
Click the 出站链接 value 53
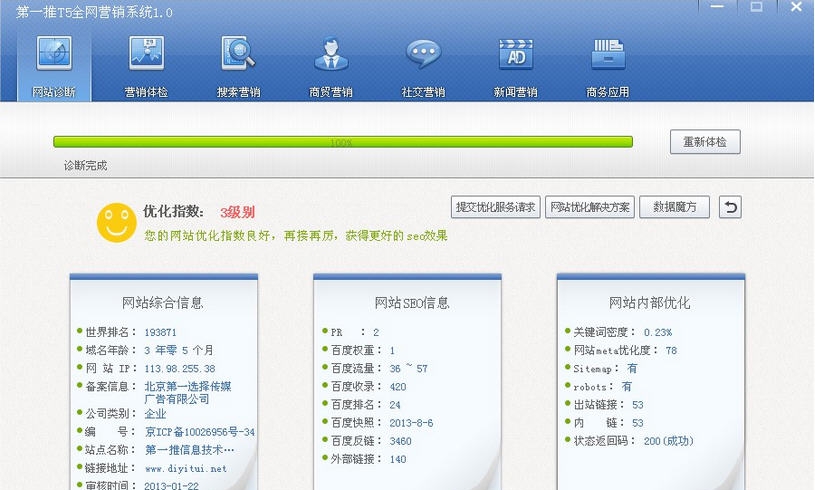(638, 405)
